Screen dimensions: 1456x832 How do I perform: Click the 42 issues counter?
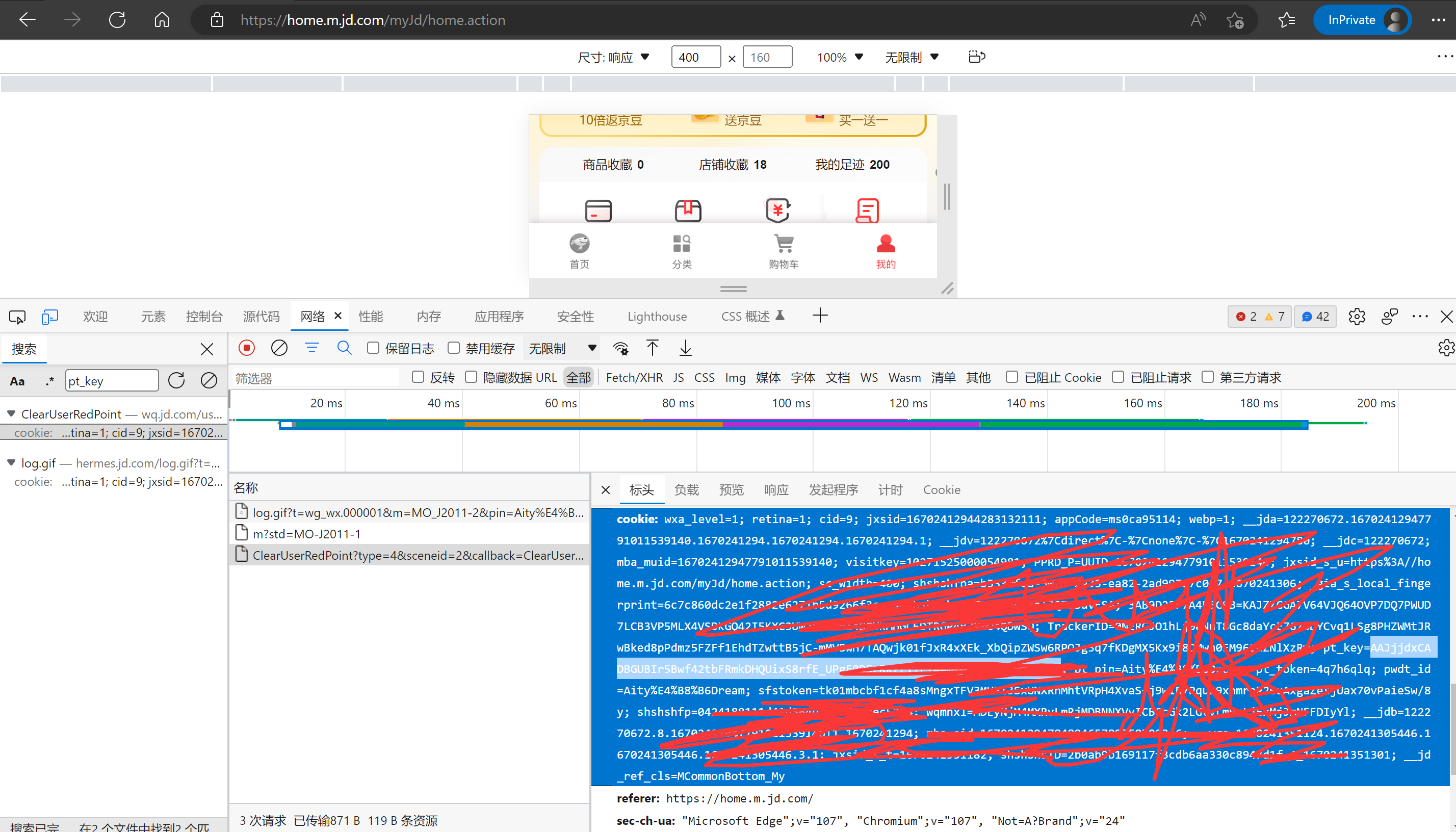pyautogui.click(x=1315, y=317)
